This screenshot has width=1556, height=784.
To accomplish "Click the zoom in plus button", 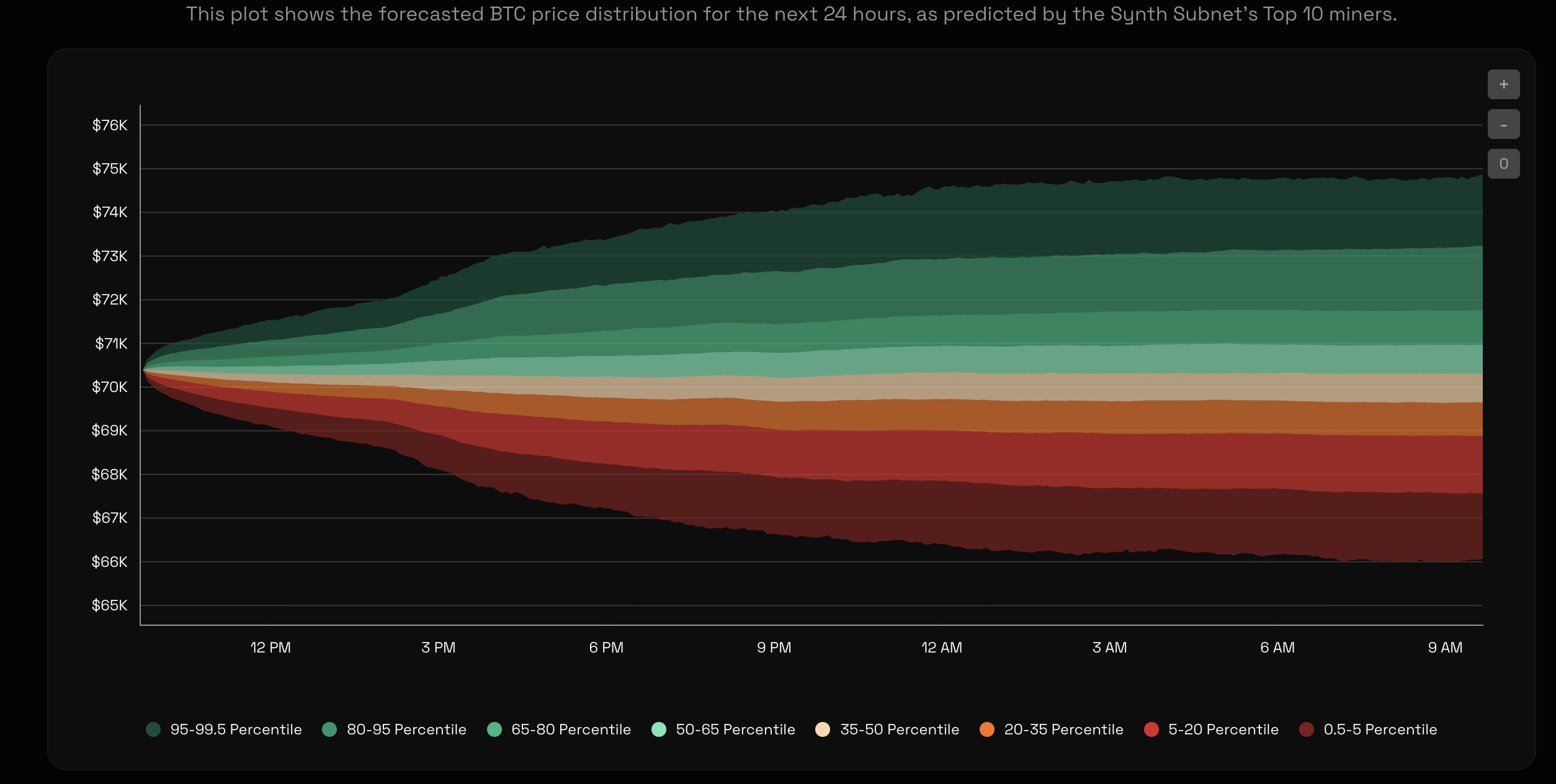I will [x=1503, y=84].
